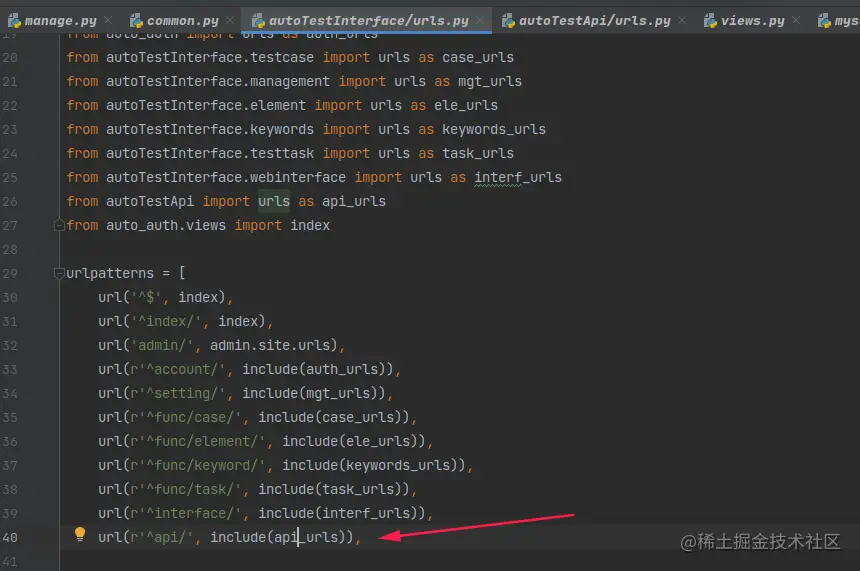Click 'mgt_urls' alias on line 21
860x571 pixels.
coord(490,82)
